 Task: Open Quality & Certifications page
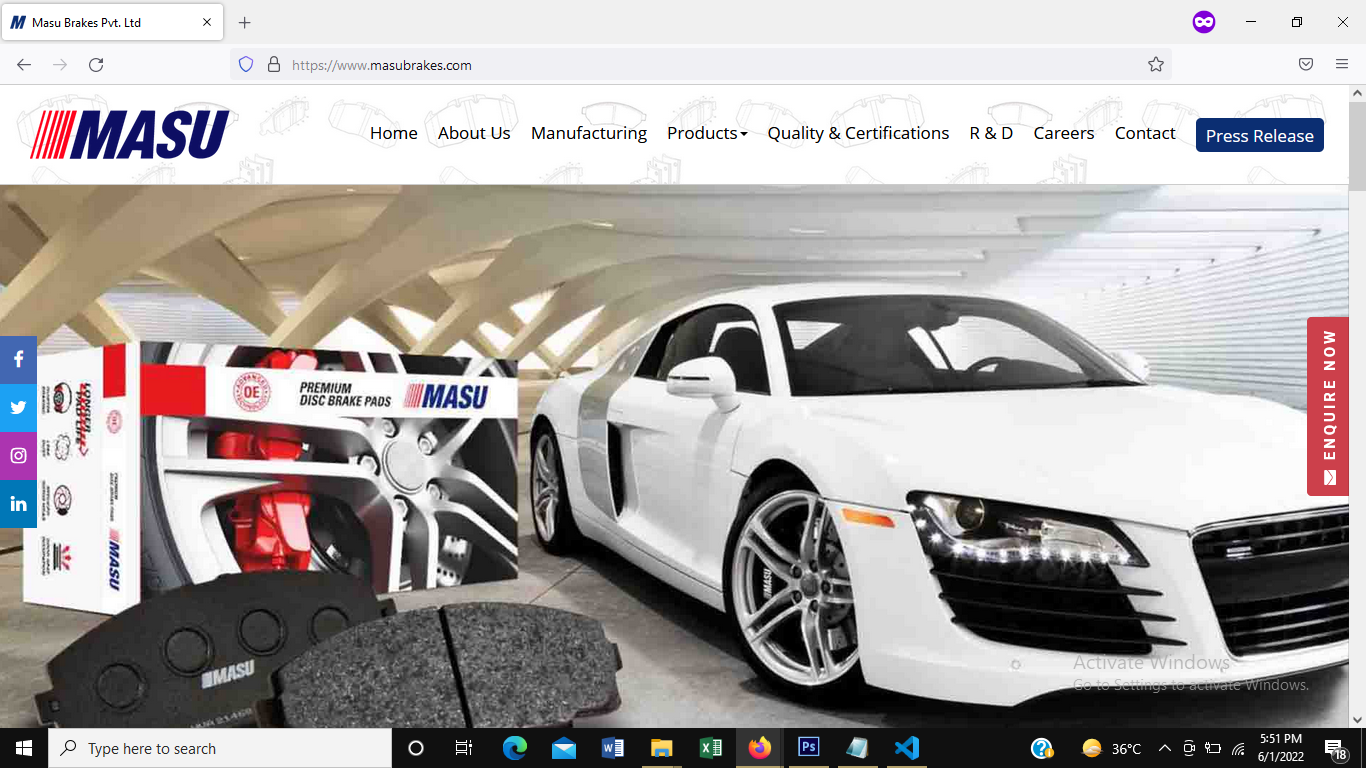(858, 133)
